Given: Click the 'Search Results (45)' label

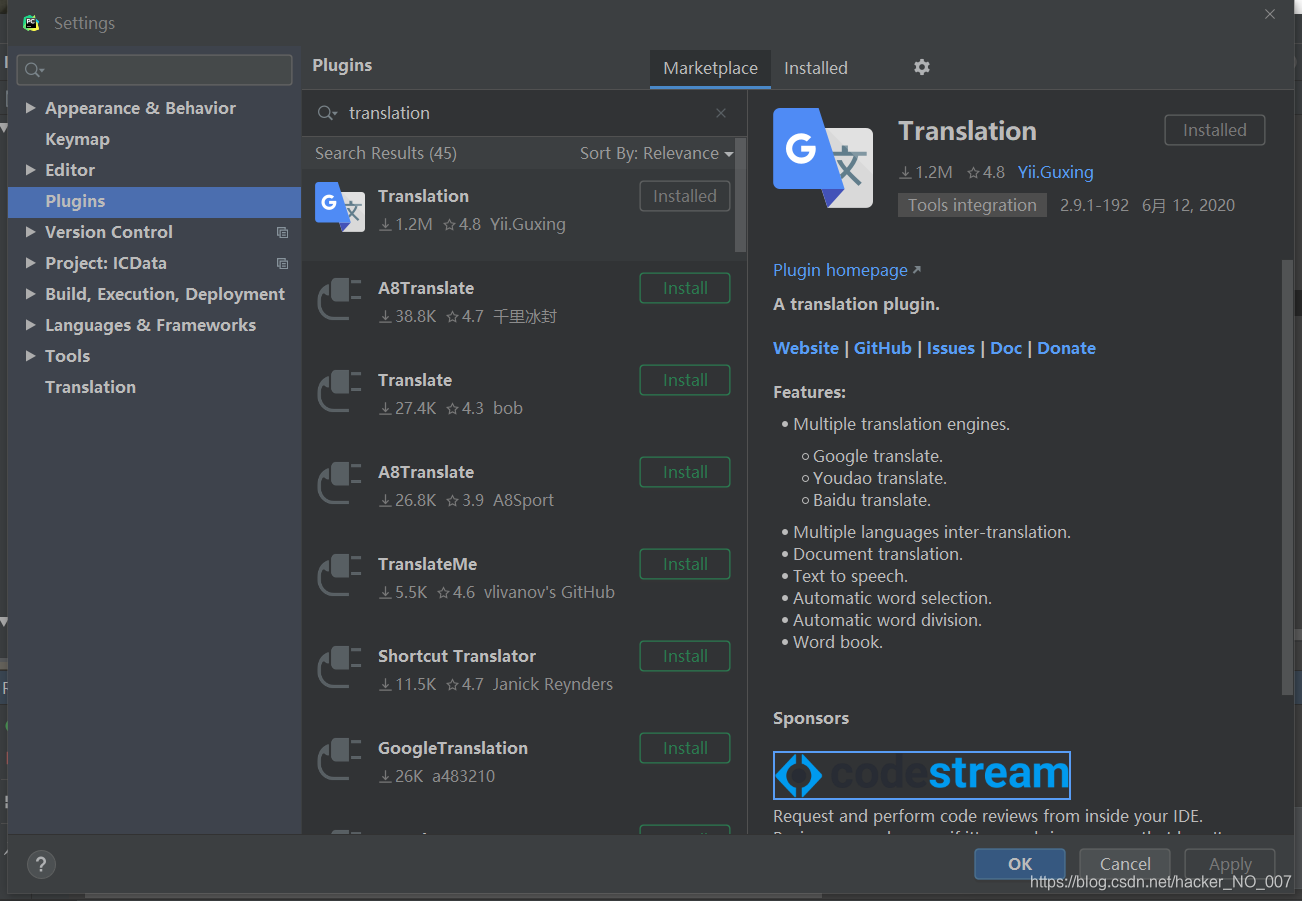Looking at the screenshot, I should pos(386,153).
